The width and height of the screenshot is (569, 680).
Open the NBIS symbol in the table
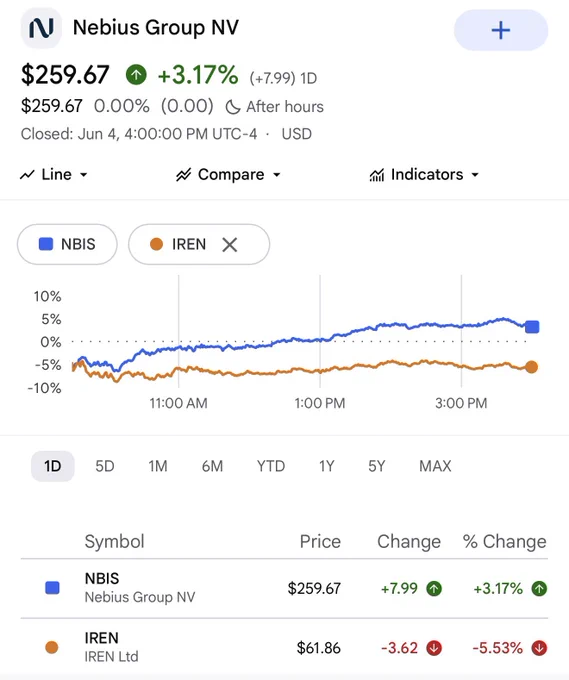coord(102,579)
